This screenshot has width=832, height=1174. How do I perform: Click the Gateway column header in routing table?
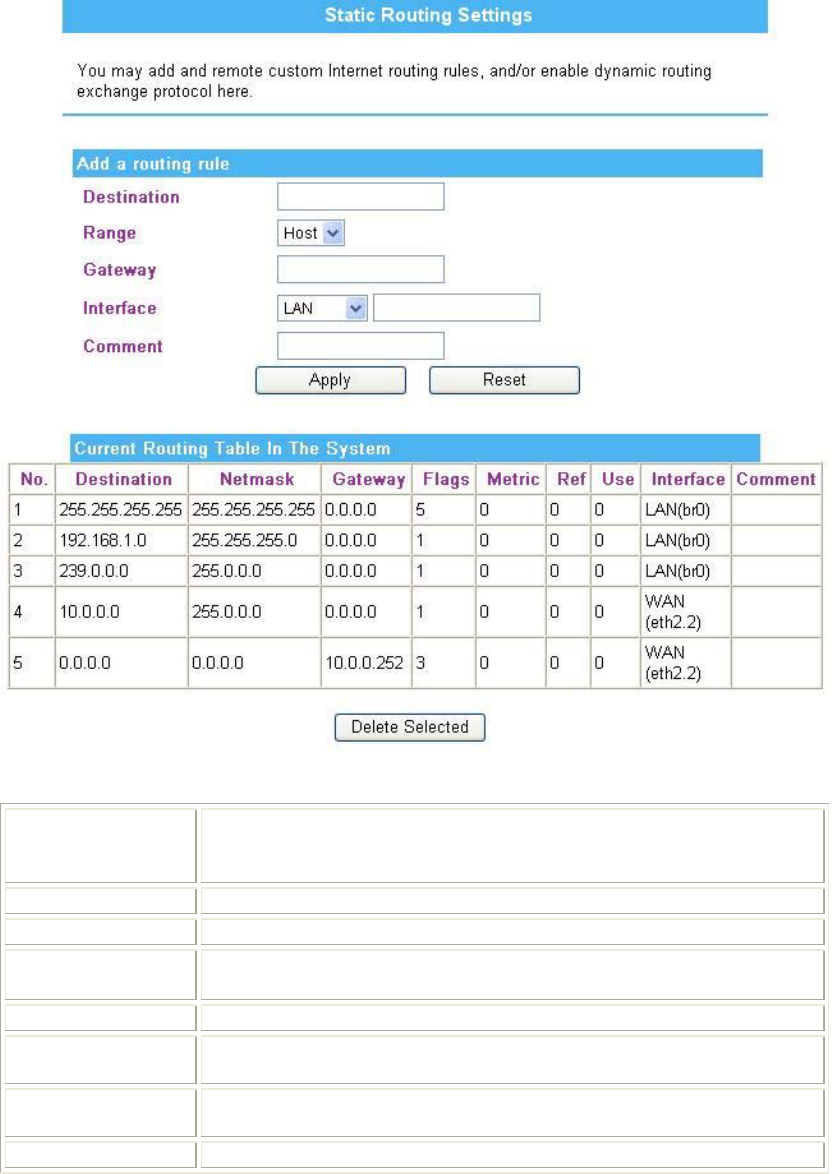(x=366, y=479)
